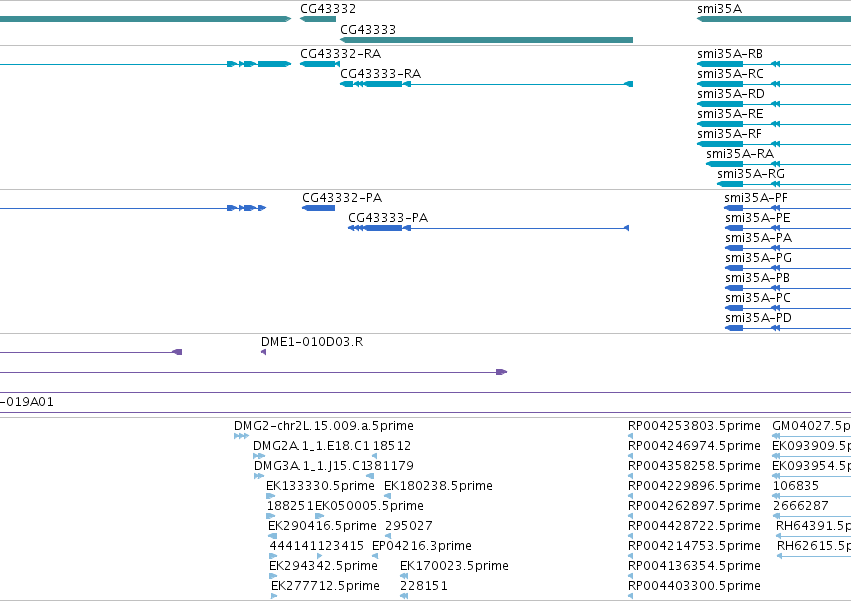Select the CG43333-PA protein label
The width and height of the screenshot is (851, 601).
388,218
